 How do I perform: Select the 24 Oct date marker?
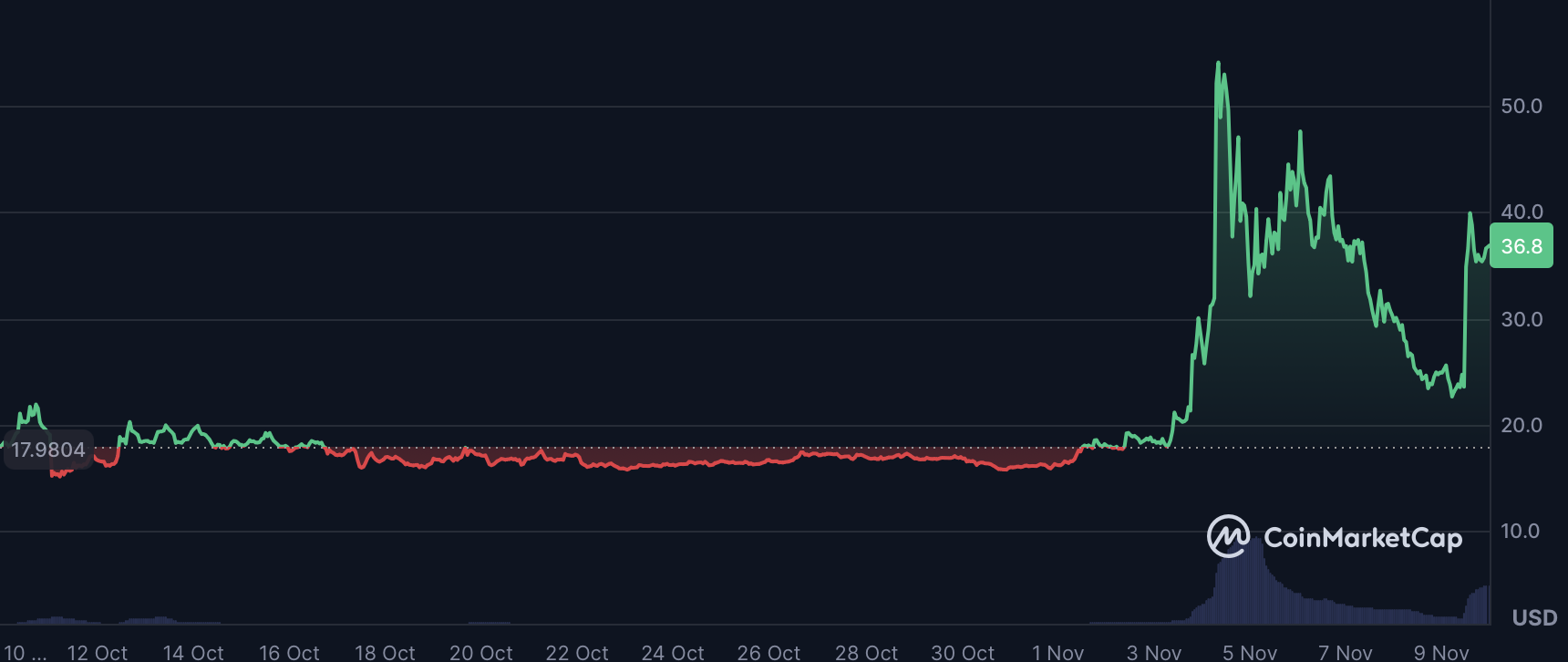pyautogui.click(x=673, y=652)
